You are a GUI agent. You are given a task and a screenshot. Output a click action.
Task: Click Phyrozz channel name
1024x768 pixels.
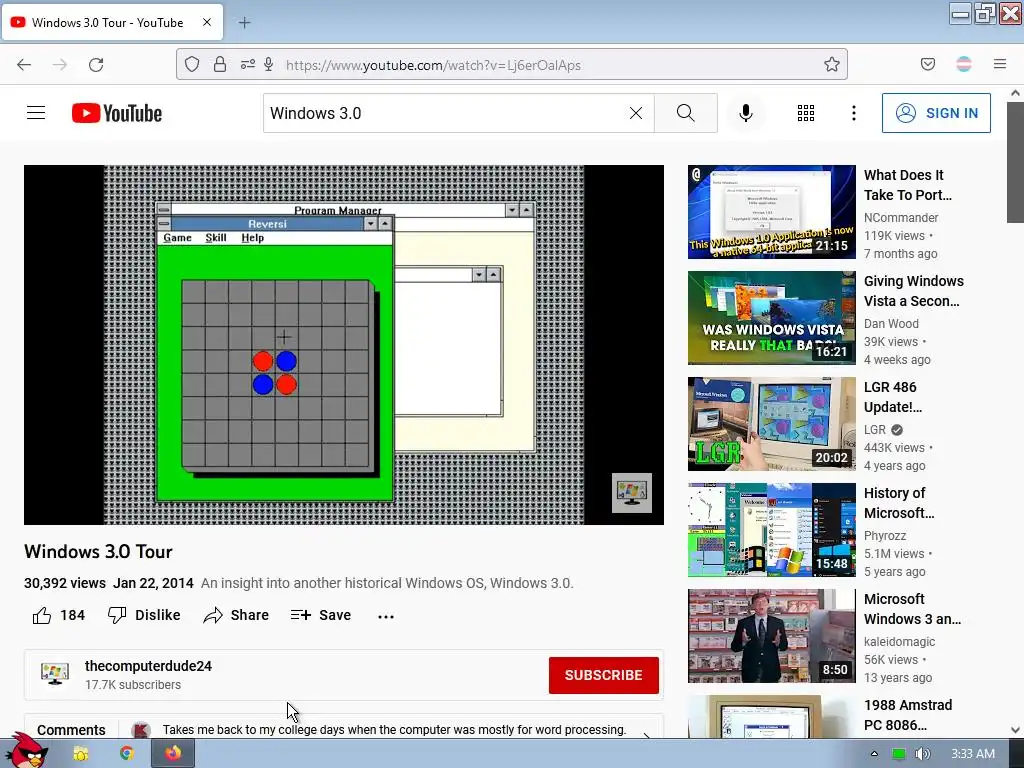click(885, 536)
